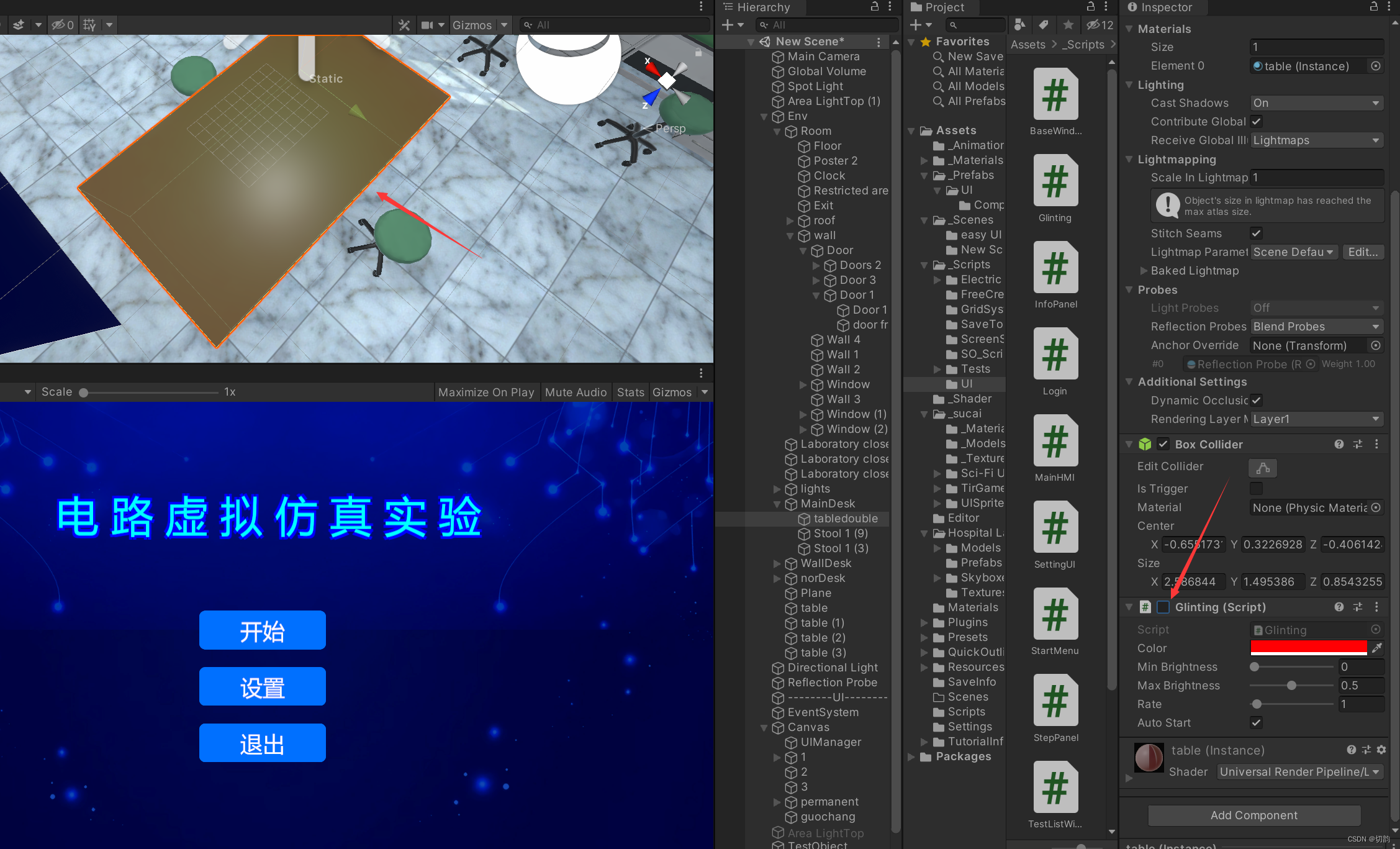Adjust the Rate slider in Glinting Script

pyautogui.click(x=1259, y=703)
